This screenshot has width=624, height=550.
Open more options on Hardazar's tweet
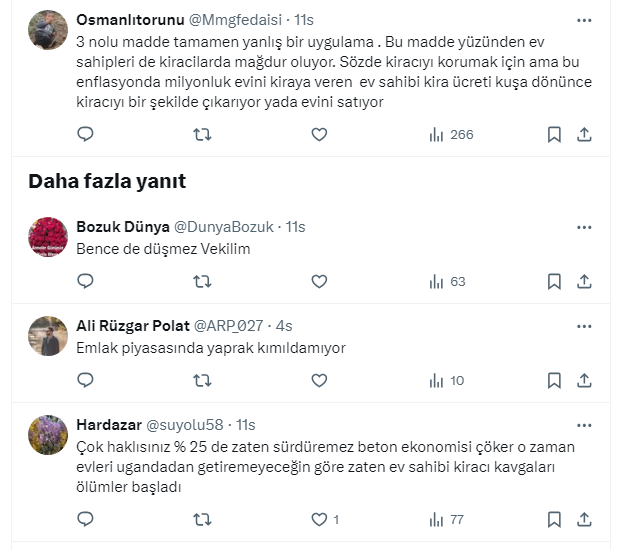point(584,424)
